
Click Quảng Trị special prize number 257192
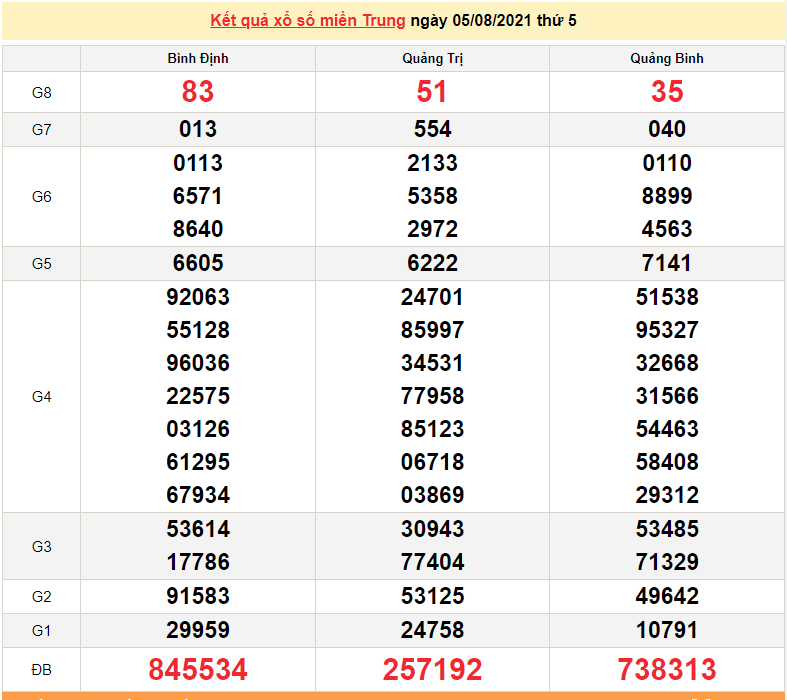[x=432, y=668]
